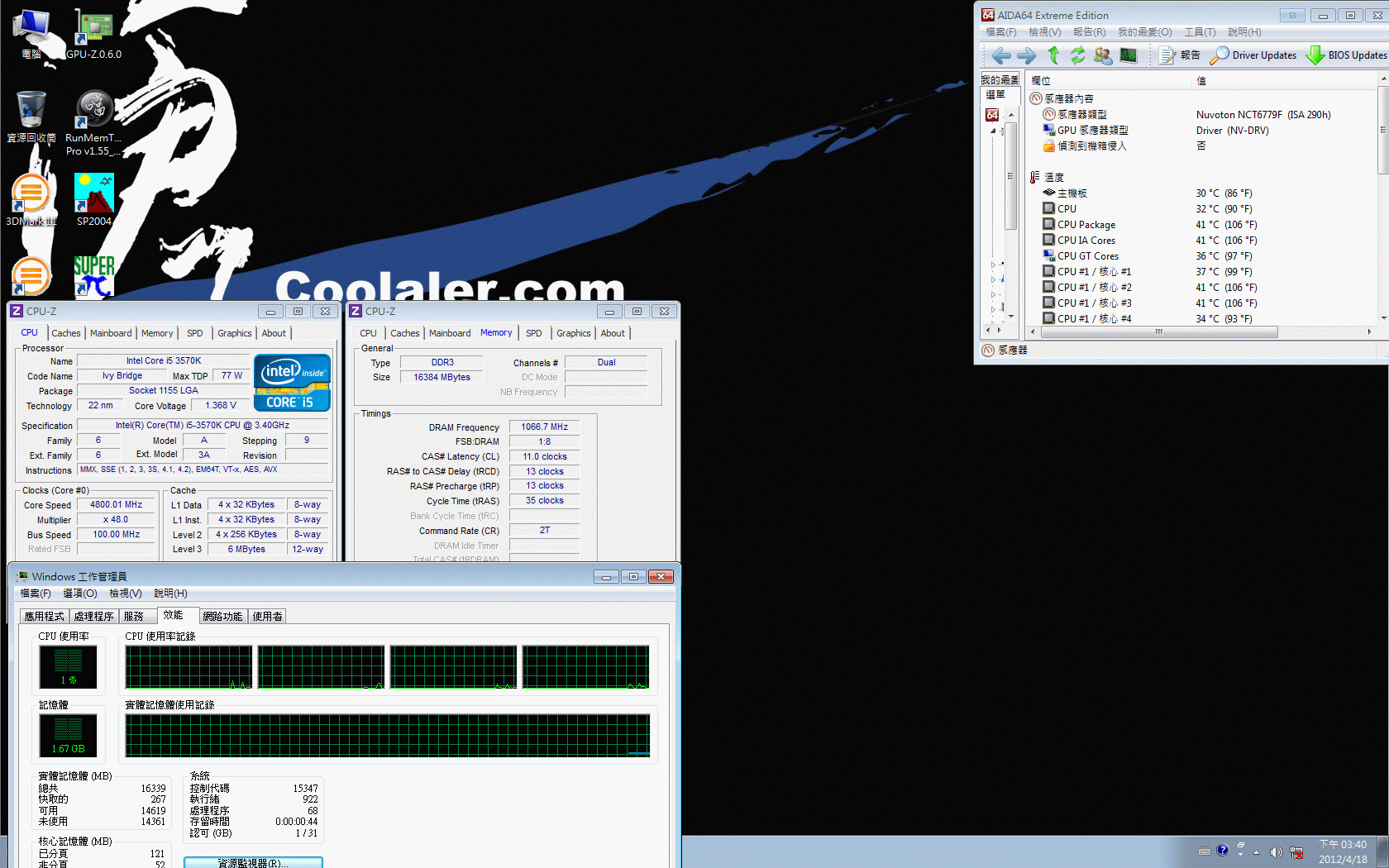Select the 主機板 temperature row
This screenshot has height=868, width=1389.
point(1200,193)
